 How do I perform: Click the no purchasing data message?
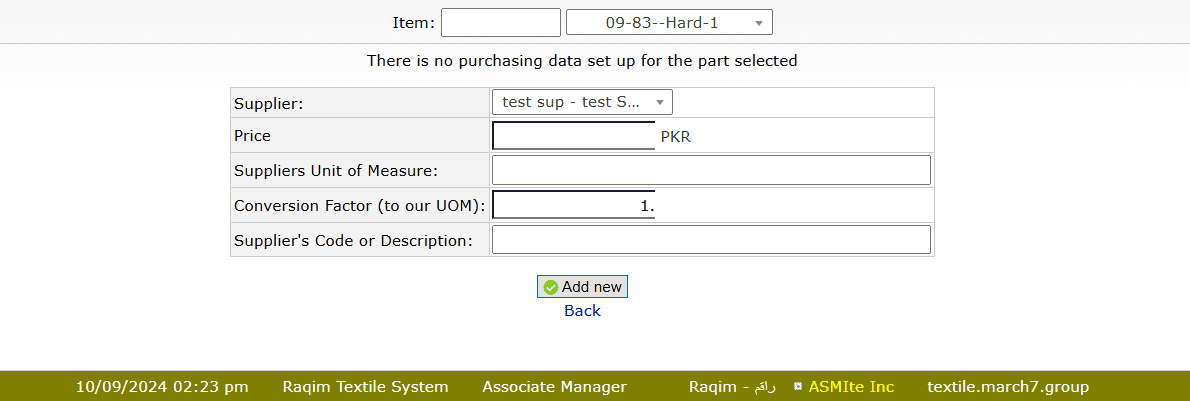[x=582, y=61]
